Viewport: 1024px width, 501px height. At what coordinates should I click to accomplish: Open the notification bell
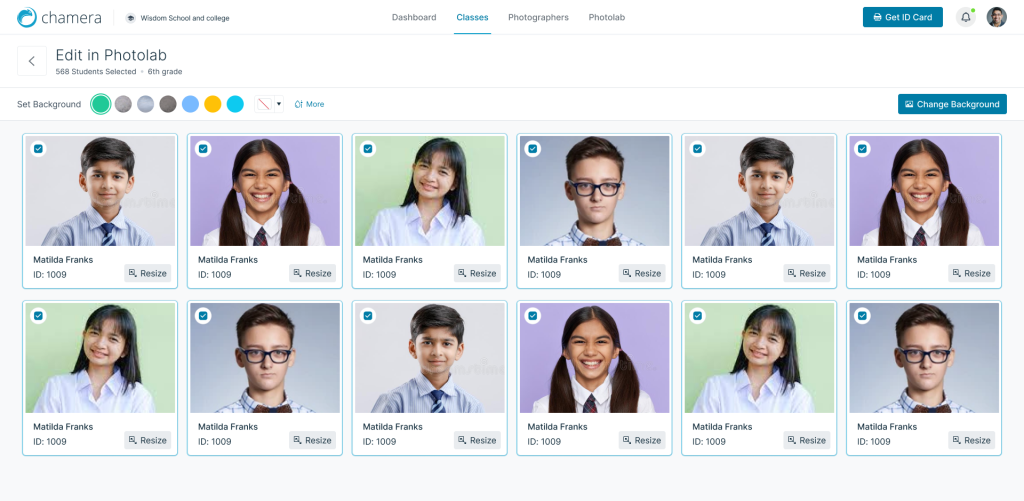(x=965, y=18)
